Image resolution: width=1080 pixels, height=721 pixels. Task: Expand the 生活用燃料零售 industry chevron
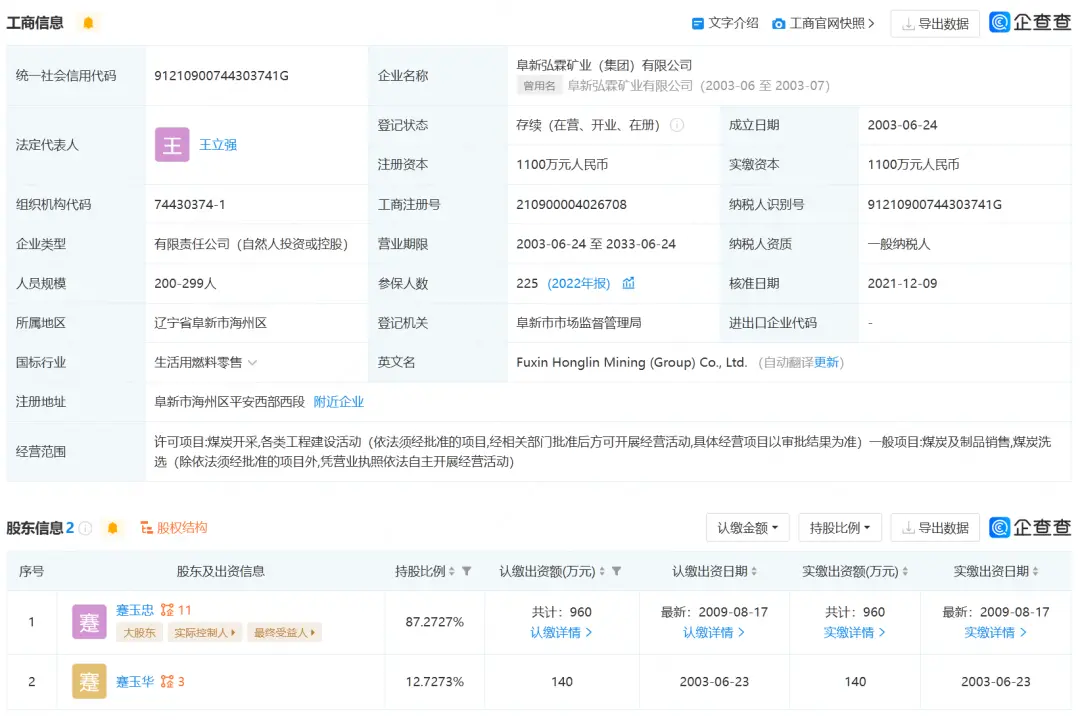click(x=252, y=363)
